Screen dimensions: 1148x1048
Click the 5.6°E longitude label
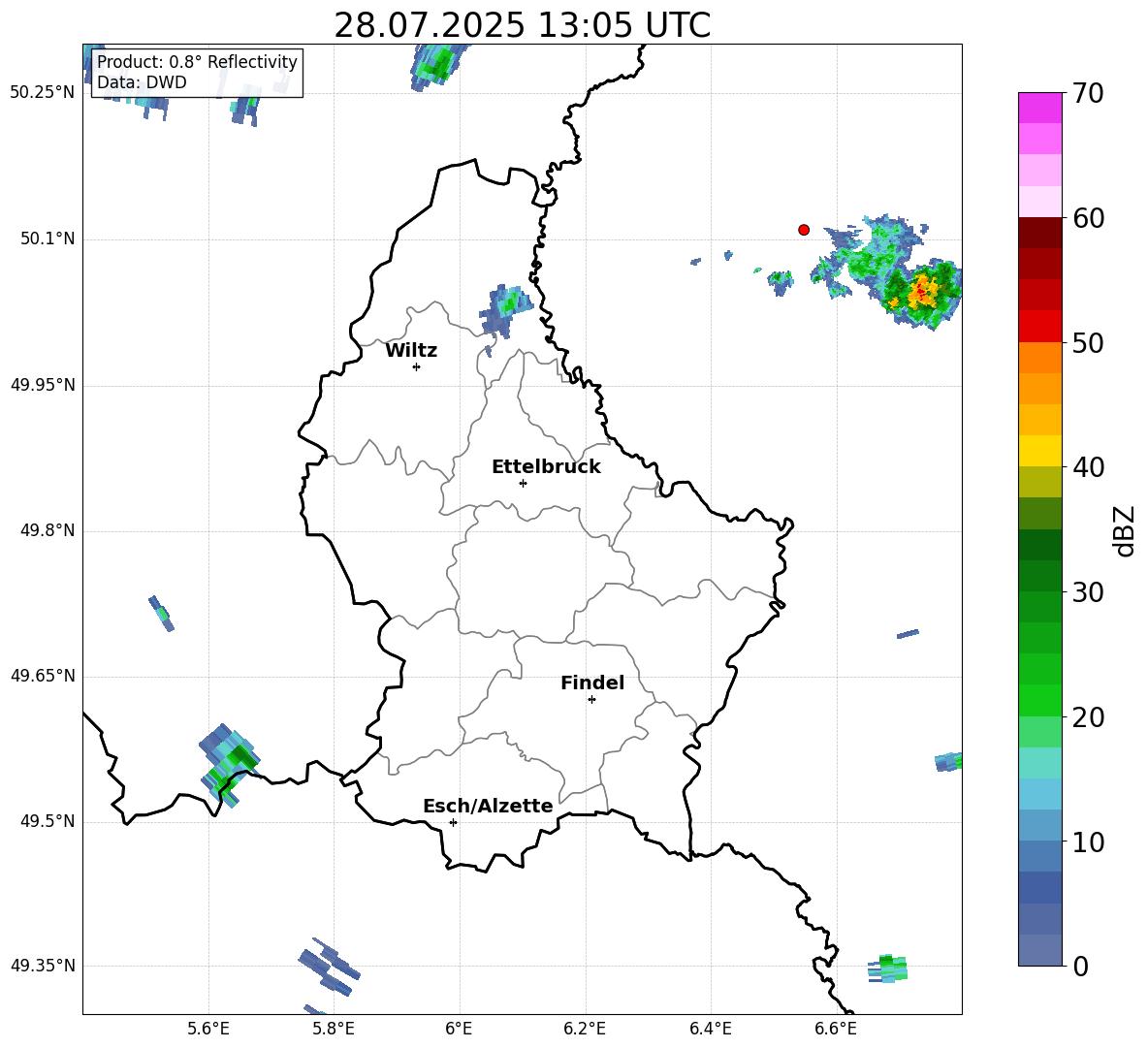tap(208, 1029)
